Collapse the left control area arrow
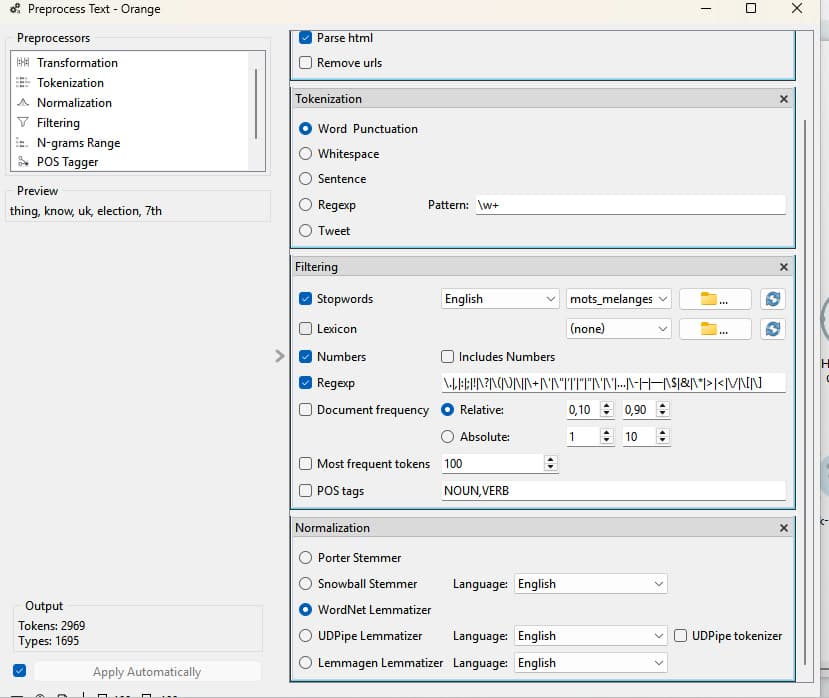The width and height of the screenshot is (829, 698). pos(280,356)
